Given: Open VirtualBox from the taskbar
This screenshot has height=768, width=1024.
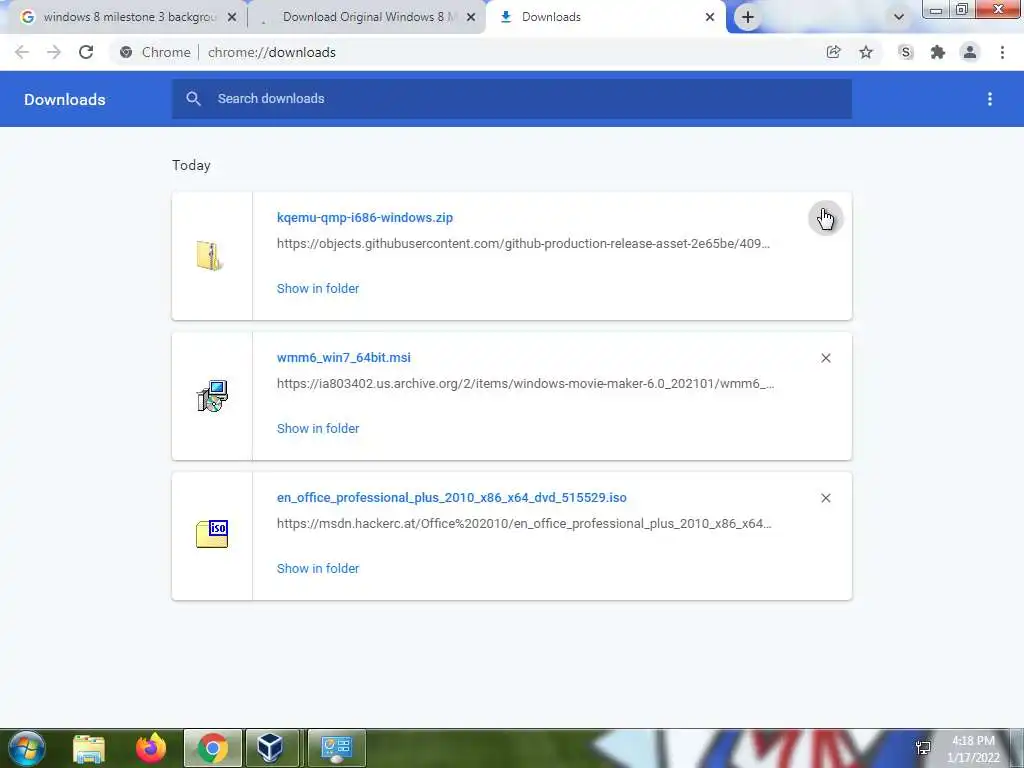Looking at the screenshot, I should 270,748.
